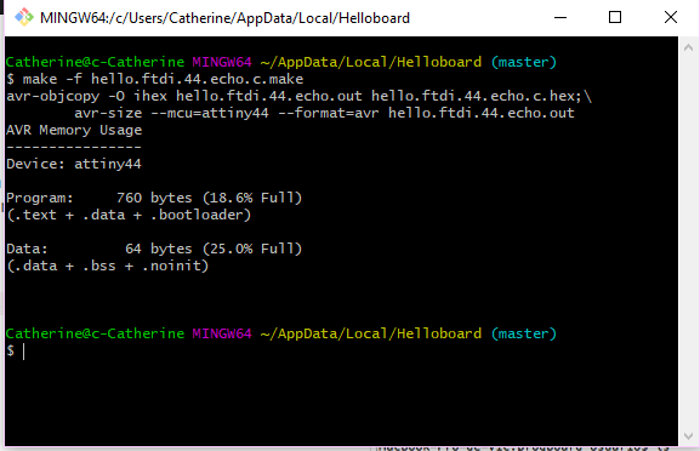Close the MINGW64 terminal window

pyautogui.click(x=670, y=17)
